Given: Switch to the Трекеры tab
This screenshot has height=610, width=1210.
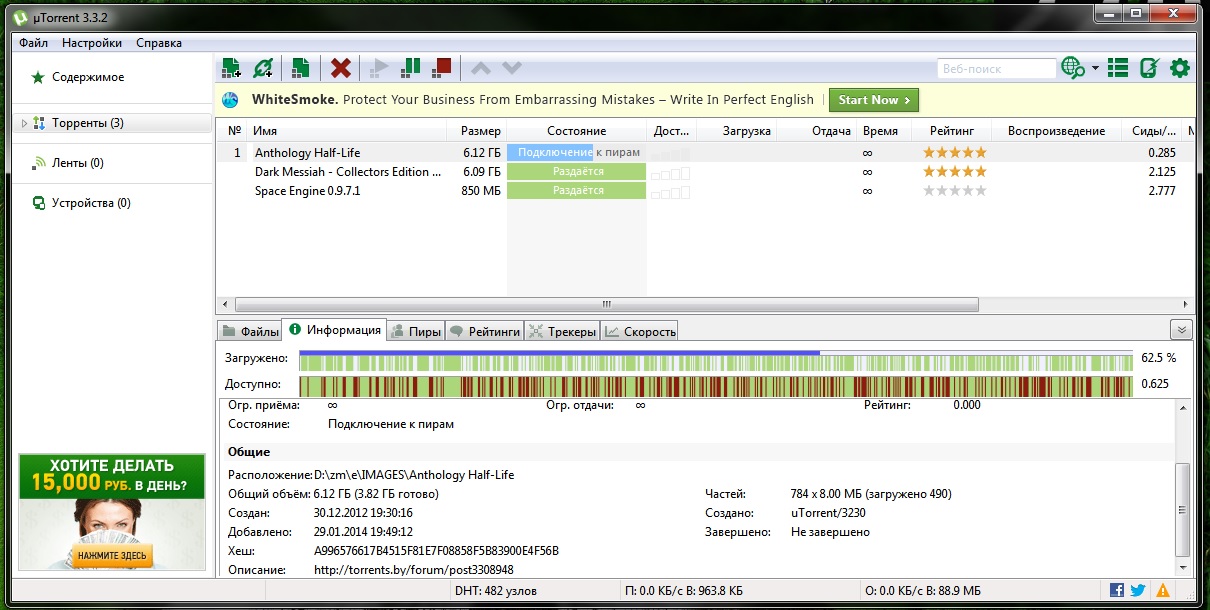Looking at the screenshot, I should [562, 331].
